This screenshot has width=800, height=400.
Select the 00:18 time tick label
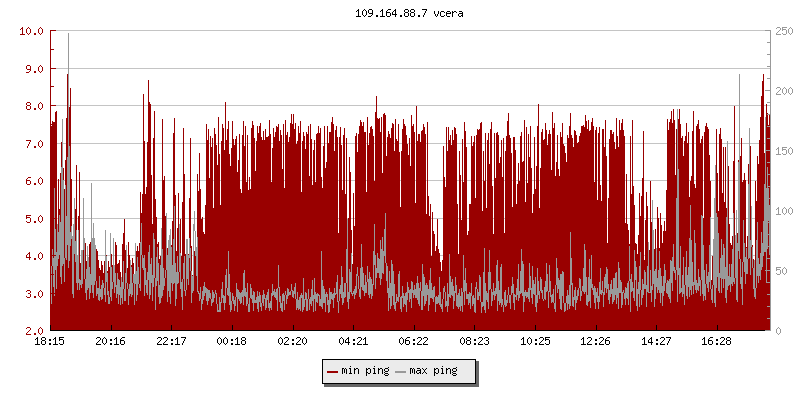pos(232,341)
